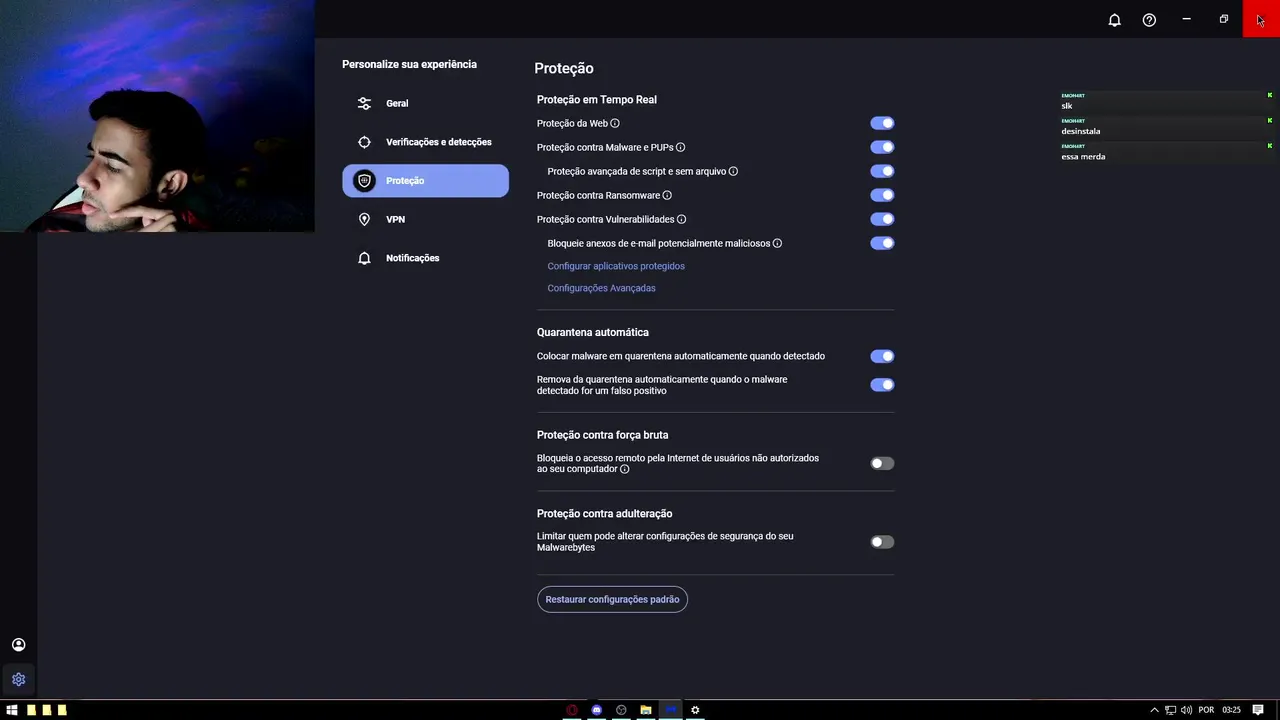Click Configurar aplicativos protegidos link
1280x720 pixels.
pos(616,266)
